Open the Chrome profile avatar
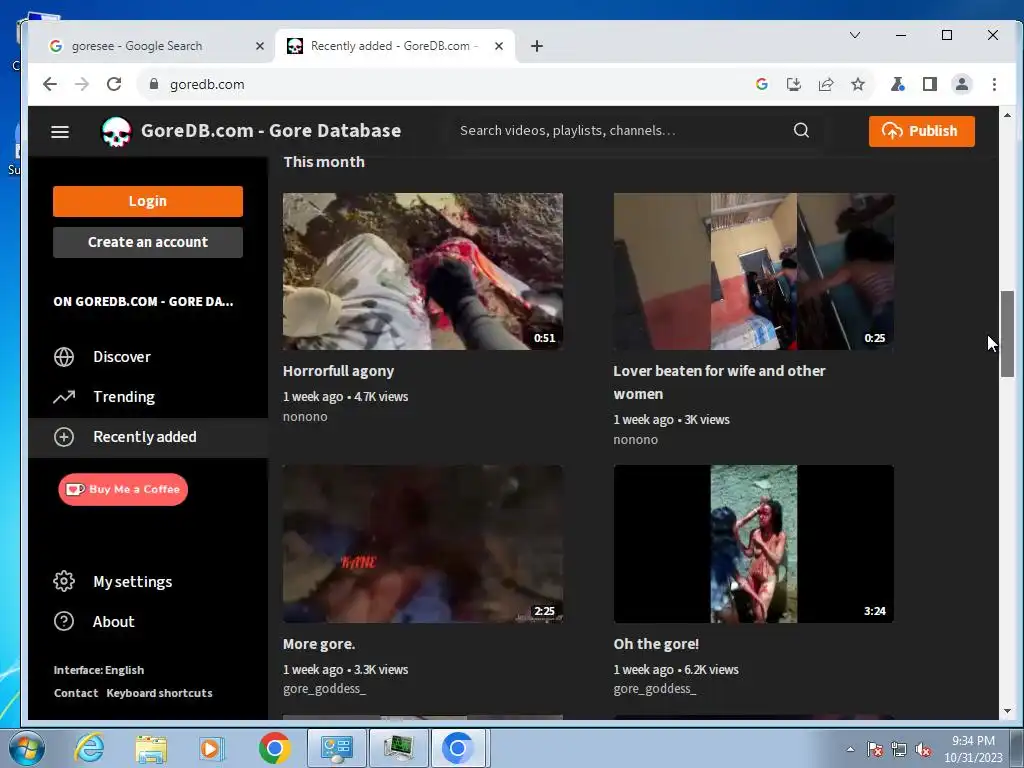Image resolution: width=1024 pixels, height=768 pixels. (x=961, y=84)
